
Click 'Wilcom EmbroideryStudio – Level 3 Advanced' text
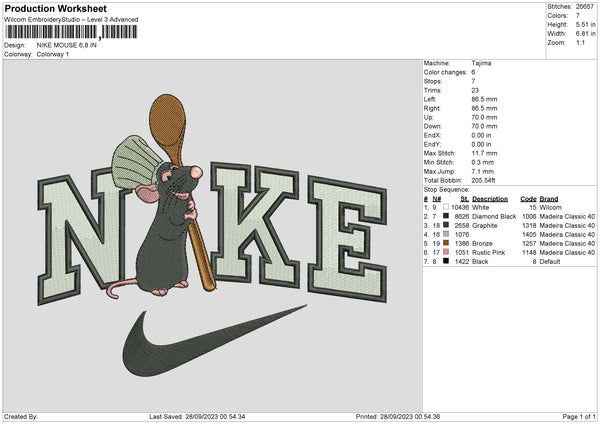(71, 20)
